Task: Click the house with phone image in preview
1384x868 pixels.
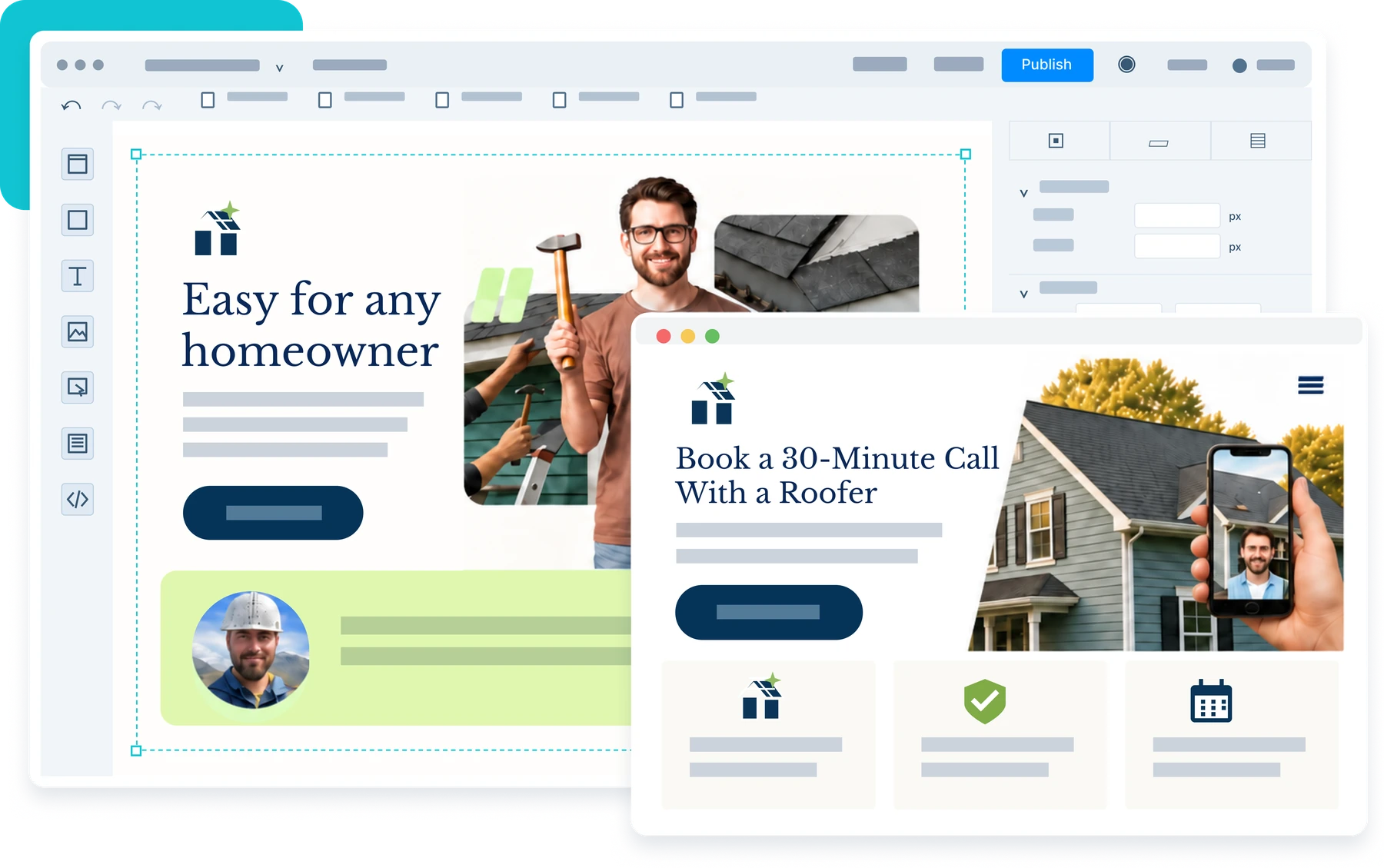Action: pyautogui.click(x=1156, y=504)
